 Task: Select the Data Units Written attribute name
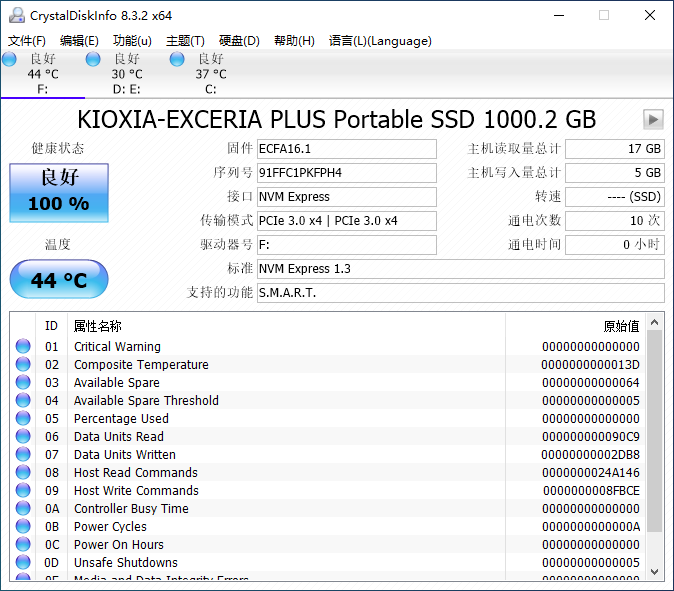[125, 455]
